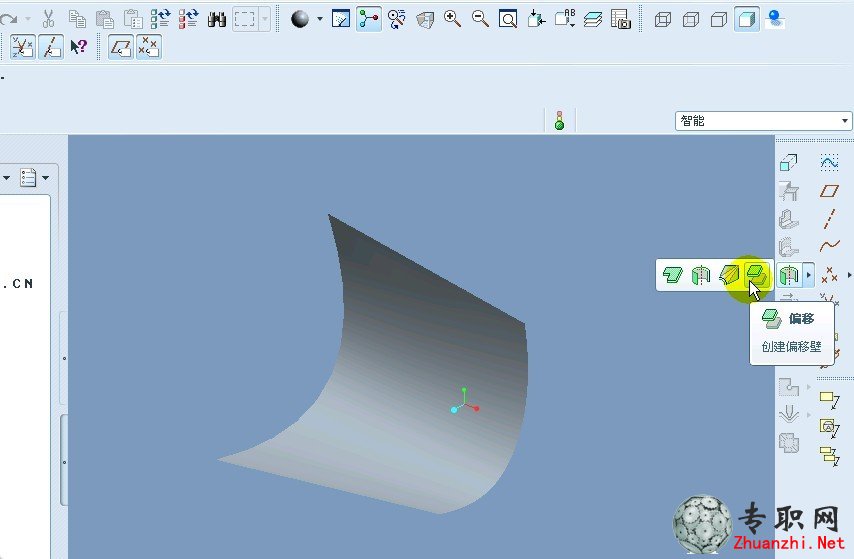Click the grayed flat pattern icon
This screenshot has height=559, width=854.
788,442
